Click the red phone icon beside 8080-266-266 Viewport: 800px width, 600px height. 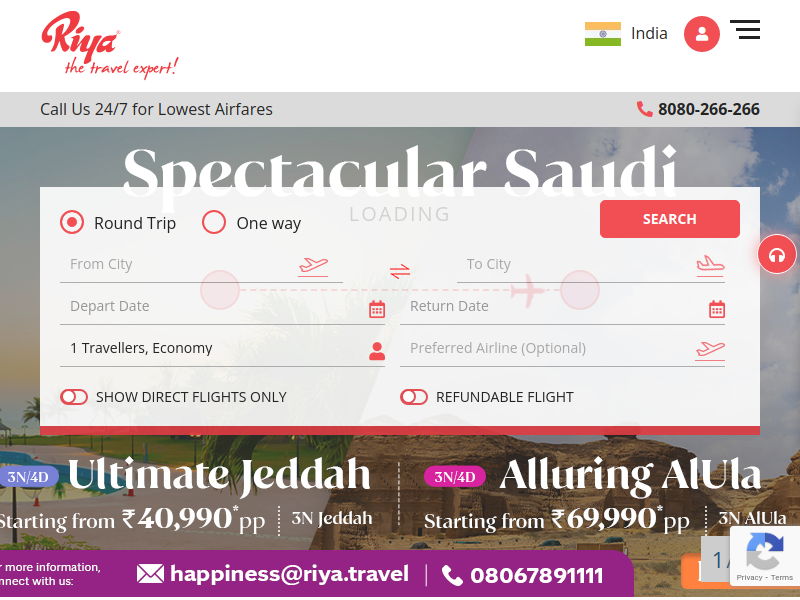pos(644,109)
